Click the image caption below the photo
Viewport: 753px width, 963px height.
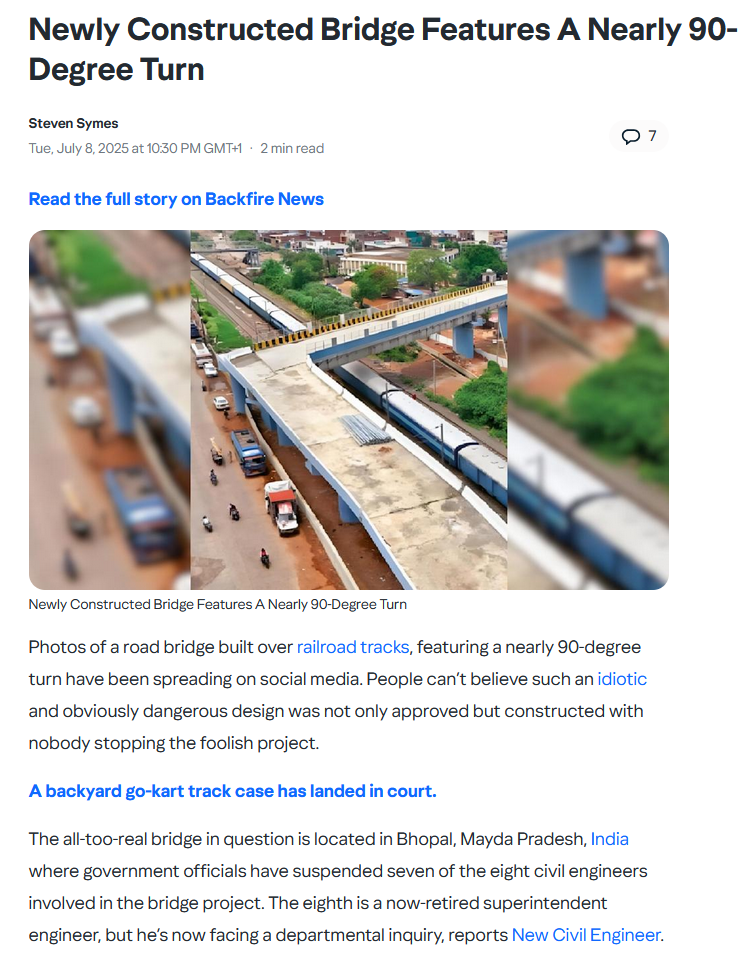point(217,604)
